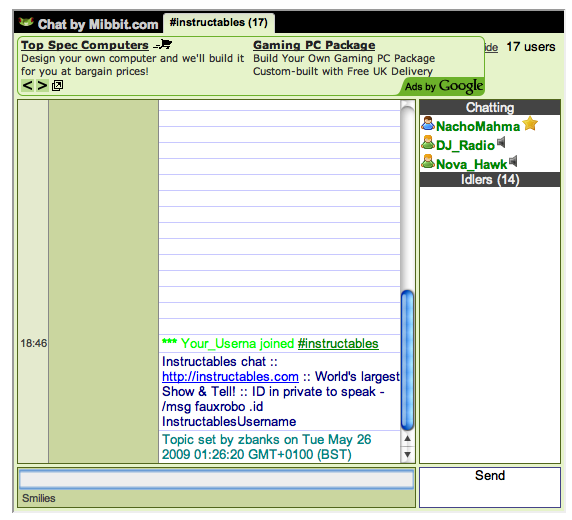The width and height of the screenshot is (572, 520).
Task: Click the speaker icon next to Nova_Hawk
Action: point(513,161)
